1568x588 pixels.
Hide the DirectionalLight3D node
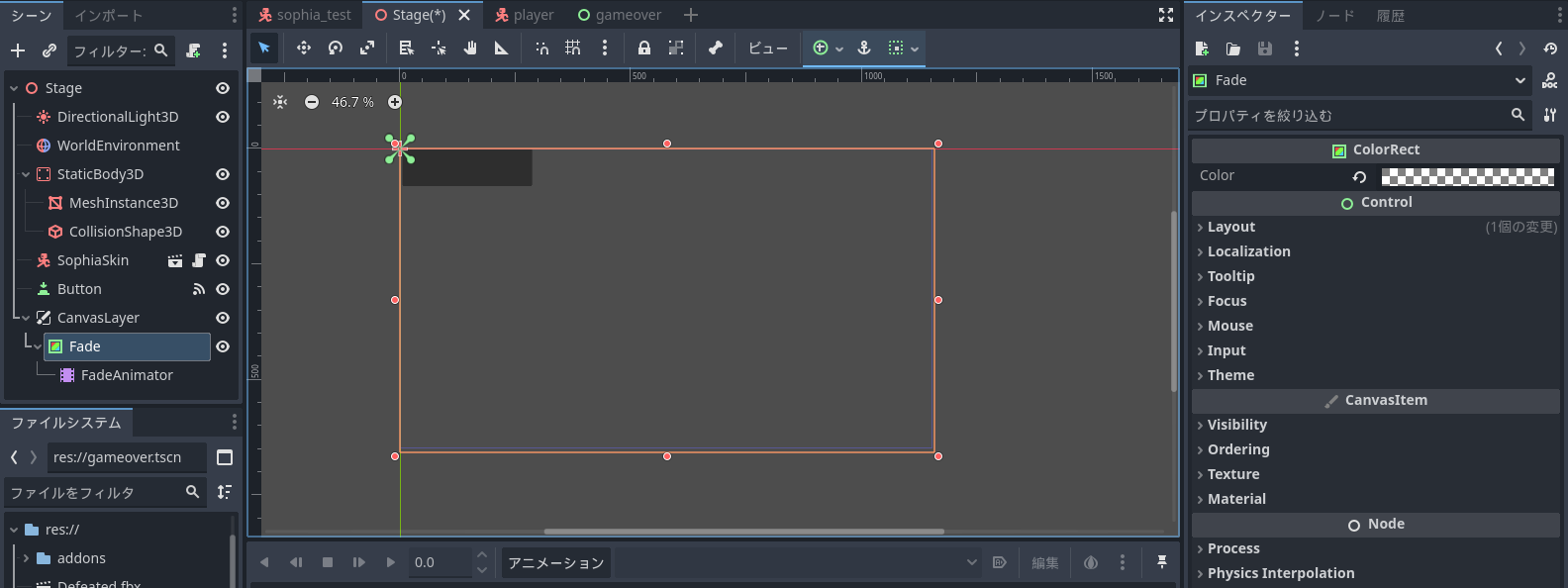point(223,117)
